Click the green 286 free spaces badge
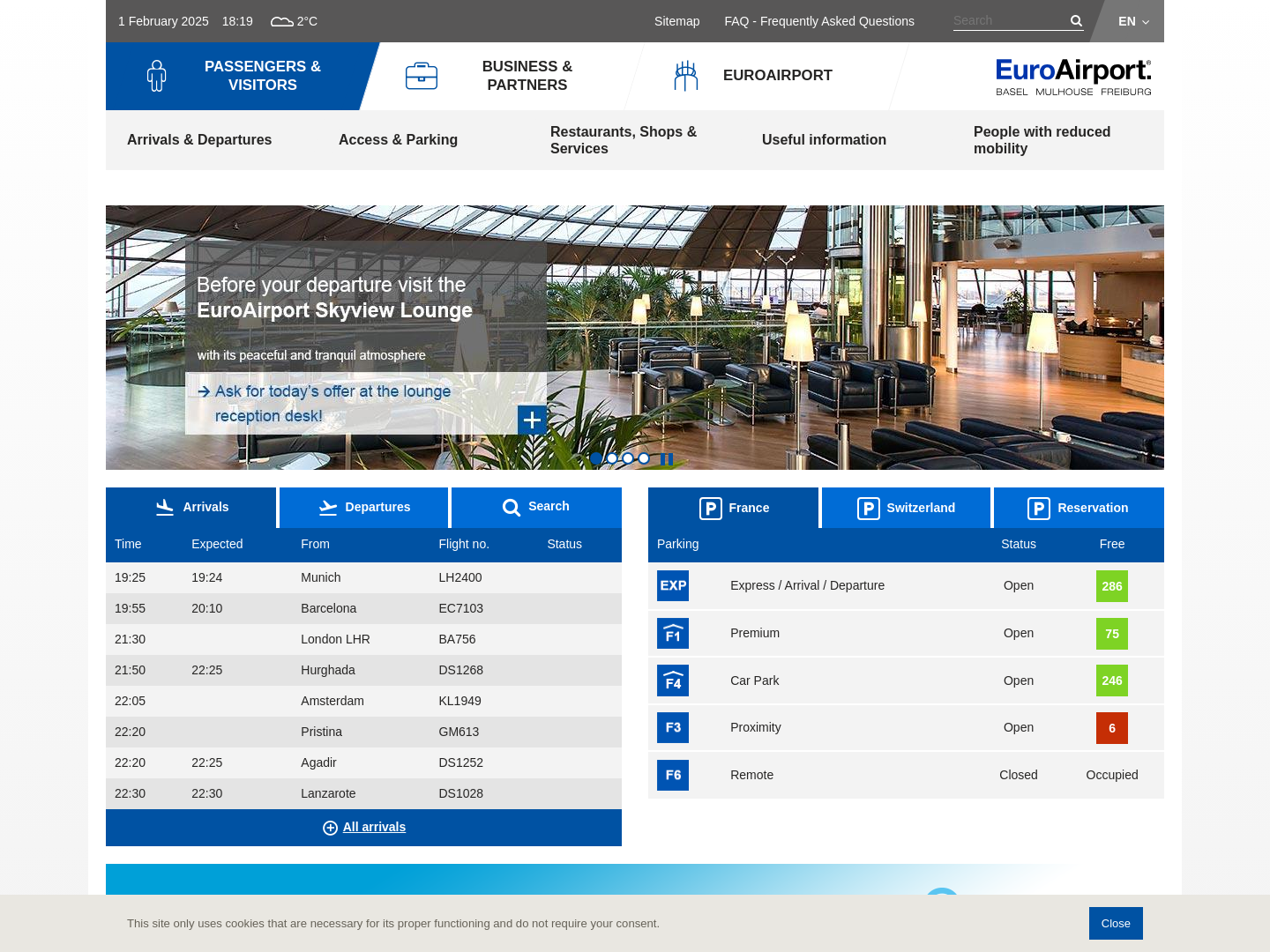Image resolution: width=1270 pixels, height=952 pixels. pyautogui.click(x=1112, y=586)
